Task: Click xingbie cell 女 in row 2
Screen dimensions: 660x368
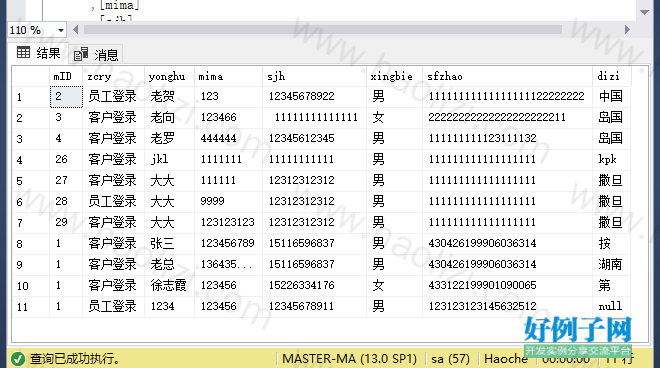Action: pyautogui.click(x=394, y=118)
